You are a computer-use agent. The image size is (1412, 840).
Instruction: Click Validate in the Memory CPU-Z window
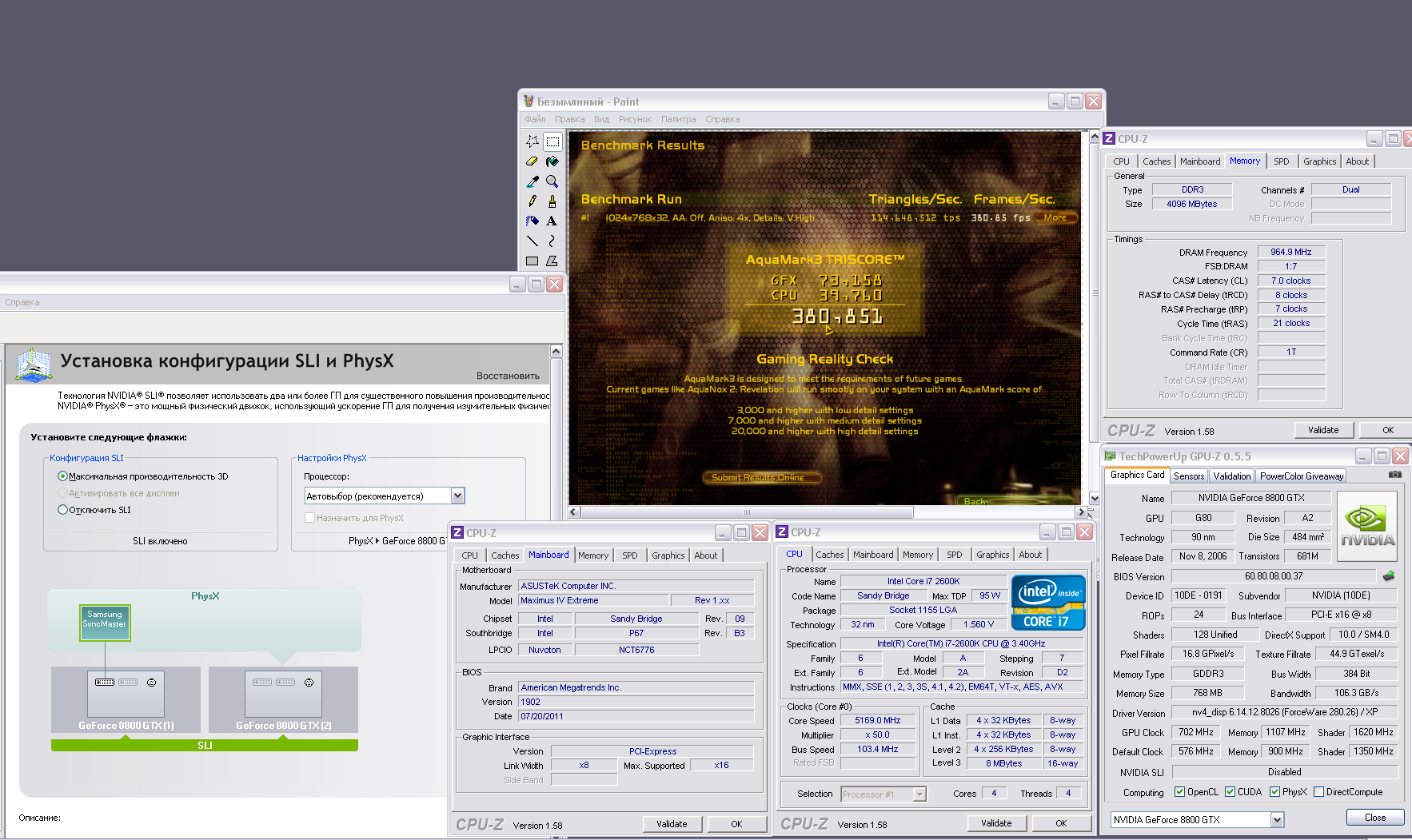pos(1323,430)
